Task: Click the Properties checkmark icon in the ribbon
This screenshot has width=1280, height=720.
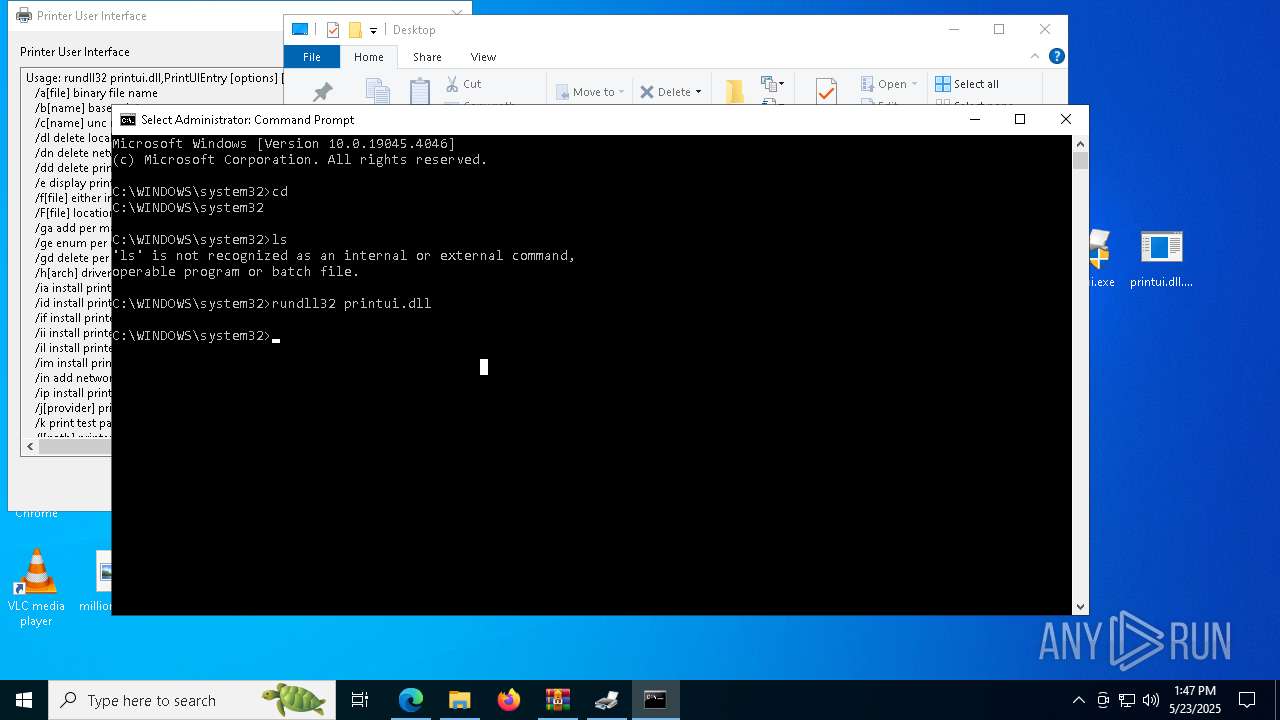Action: (826, 91)
